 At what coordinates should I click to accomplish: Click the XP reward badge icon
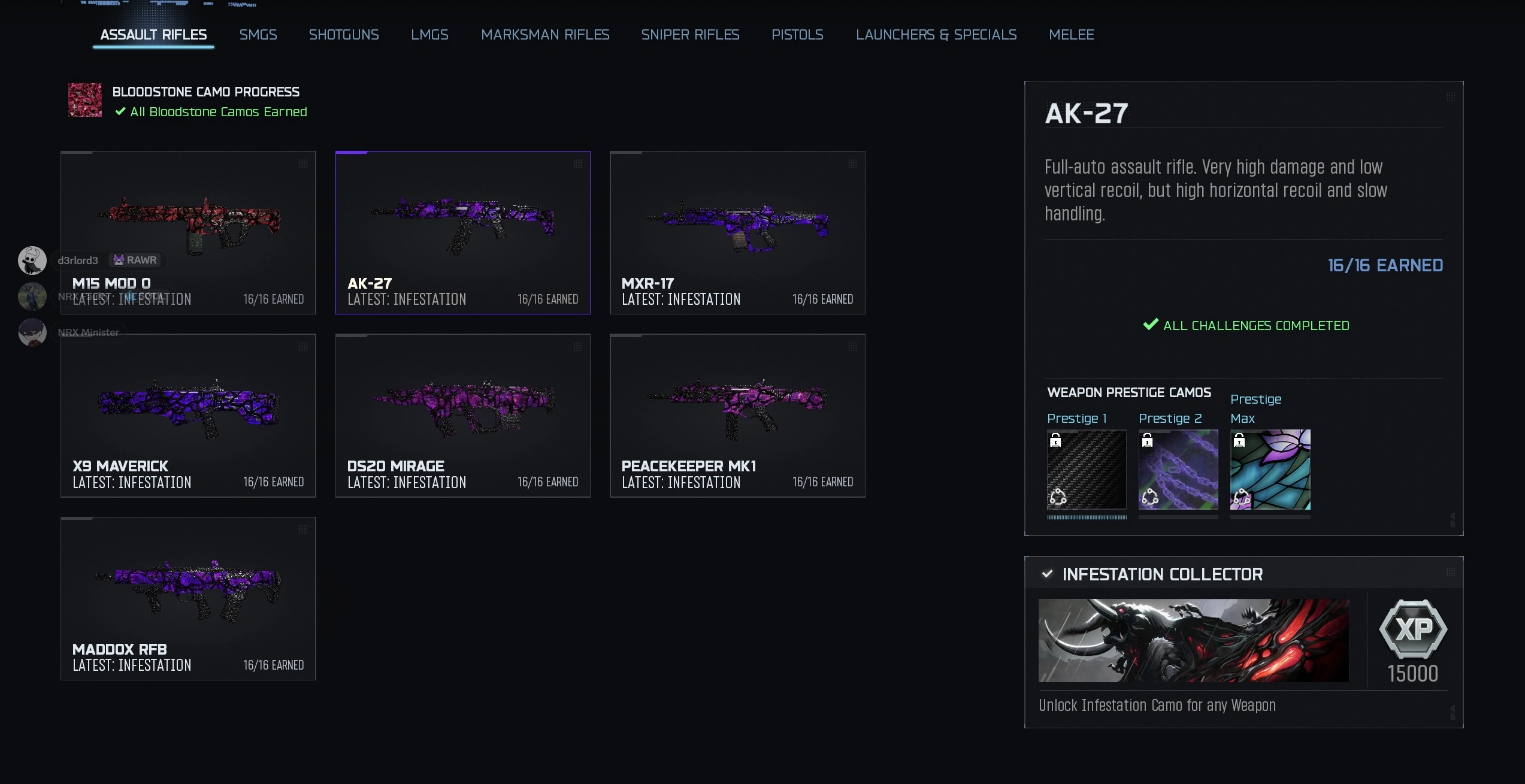pyautogui.click(x=1413, y=629)
